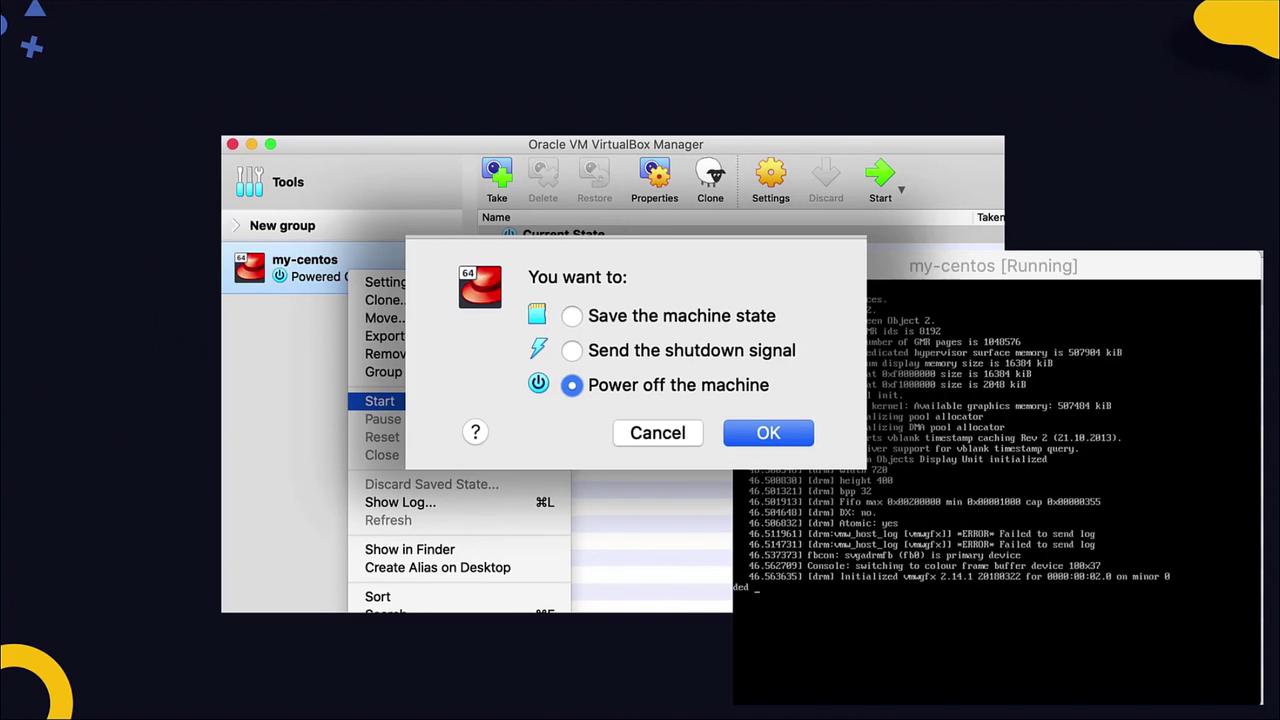Select Save the machine state radio
Image resolution: width=1280 pixels, height=720 pixels.
(572, 316)
